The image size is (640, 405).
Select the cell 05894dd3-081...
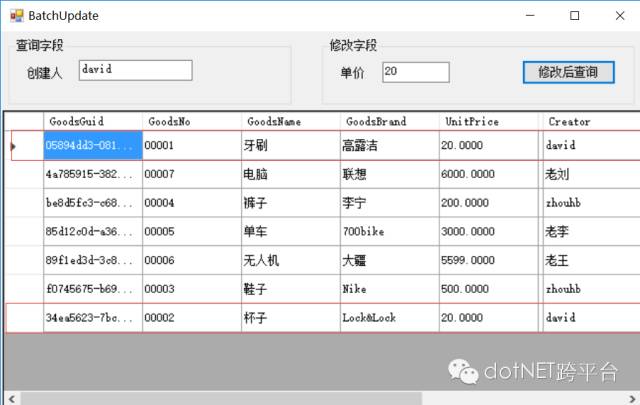point(93,145)
